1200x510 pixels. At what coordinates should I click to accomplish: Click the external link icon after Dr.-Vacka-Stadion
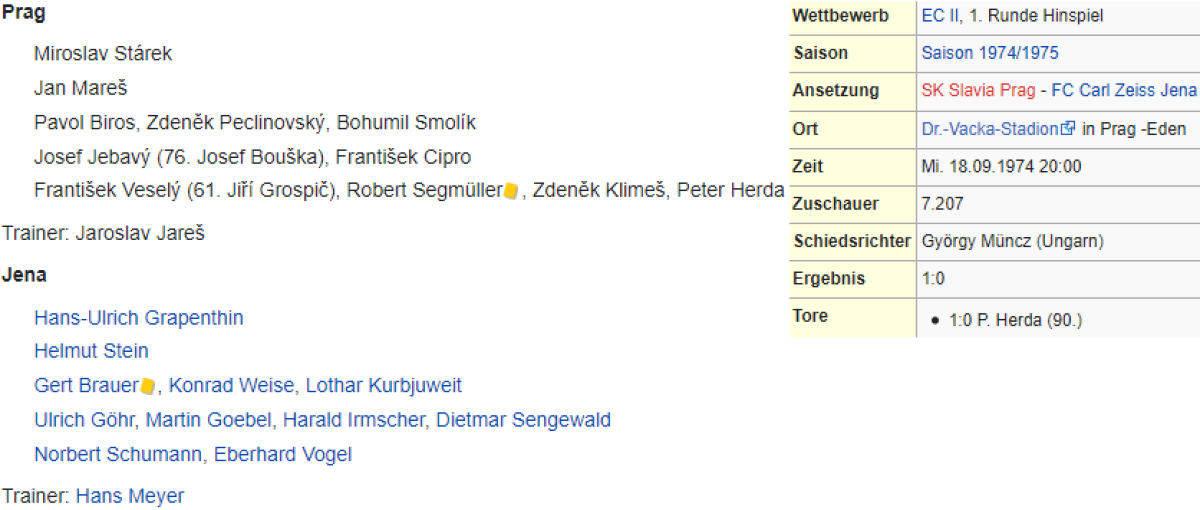click(x=1068, y=128)
